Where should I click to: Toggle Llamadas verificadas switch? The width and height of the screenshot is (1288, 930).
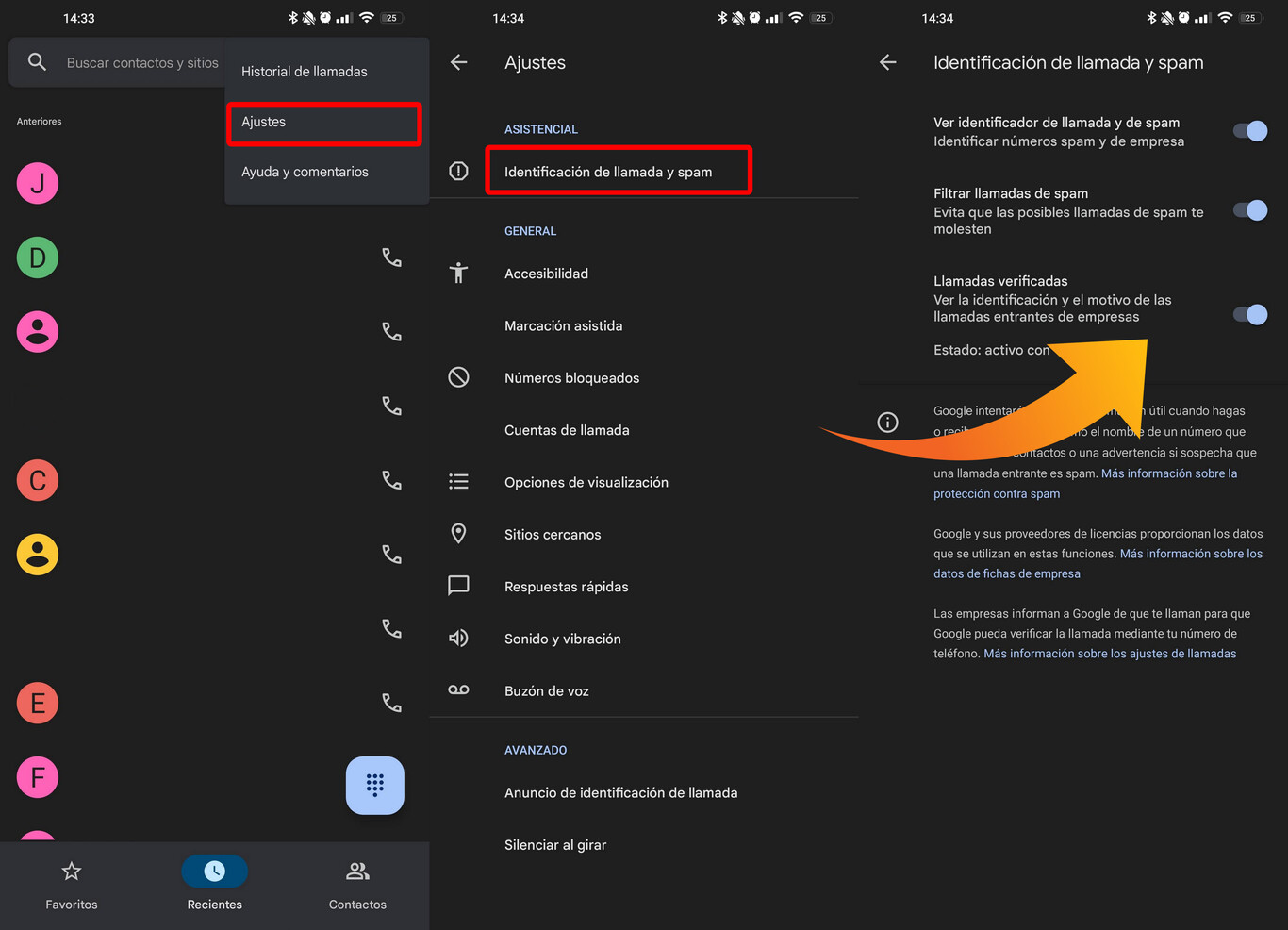click(1250, 314)
